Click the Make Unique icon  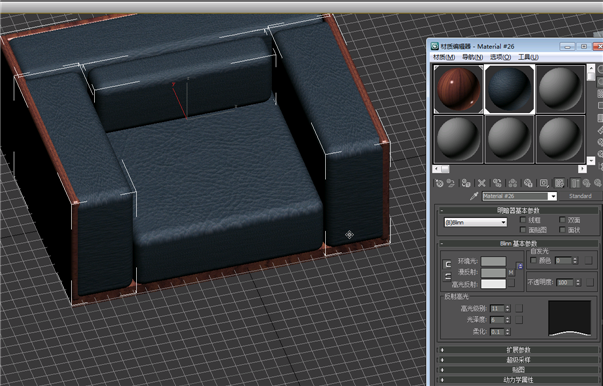513,183
